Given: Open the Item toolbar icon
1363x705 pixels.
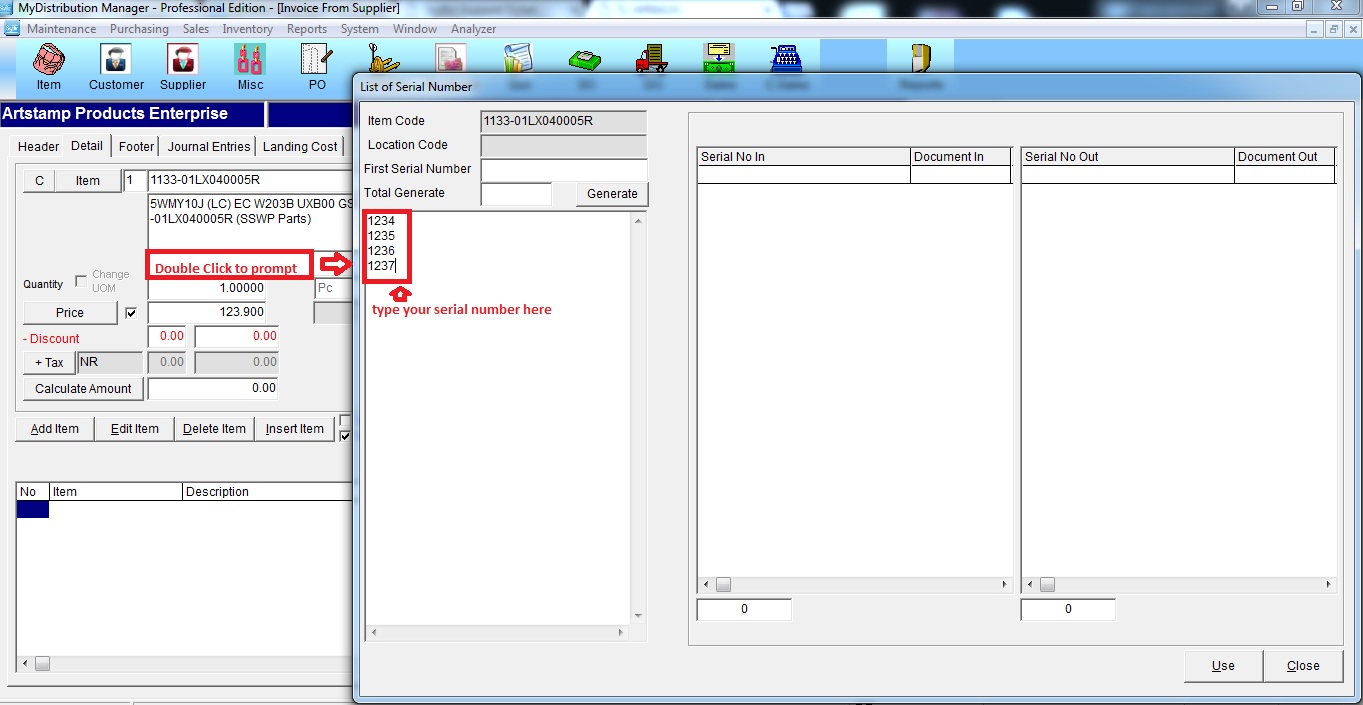Looking at the screenshot, I should click(48, 66).
